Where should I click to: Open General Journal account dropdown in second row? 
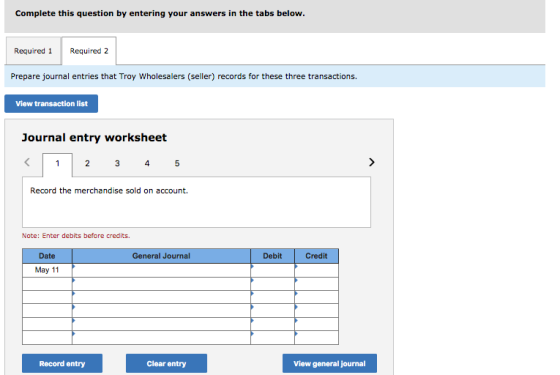pyautogui.click(x=161, y=284)
